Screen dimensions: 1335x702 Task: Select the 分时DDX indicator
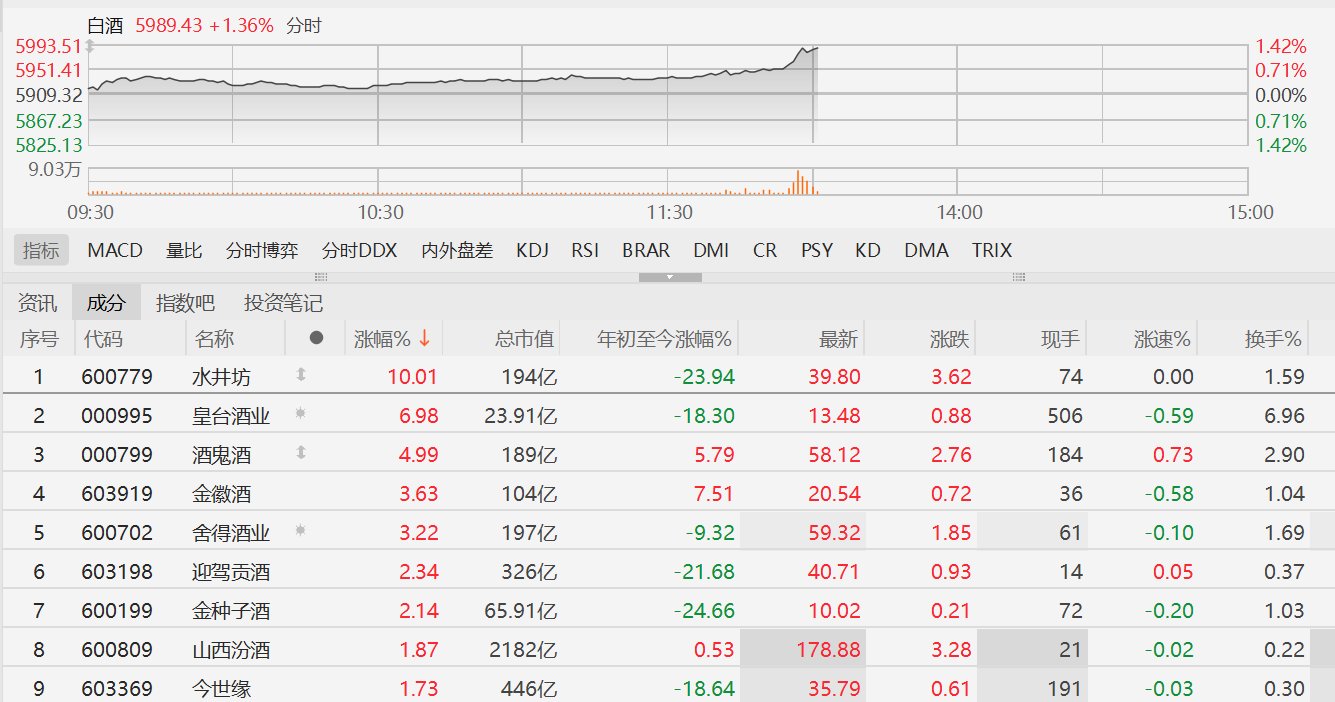pos(359,250)
